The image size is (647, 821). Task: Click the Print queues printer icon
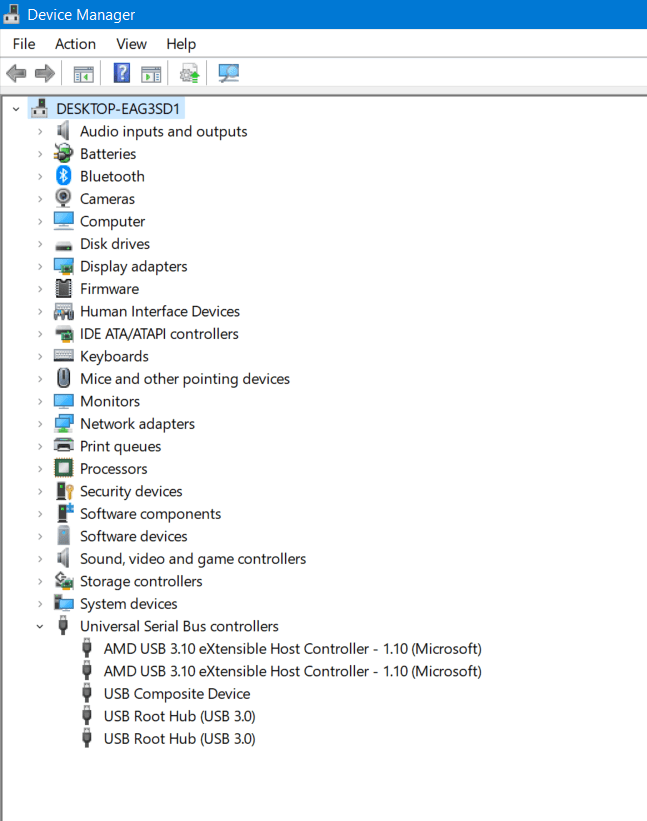tap(63, 446)
